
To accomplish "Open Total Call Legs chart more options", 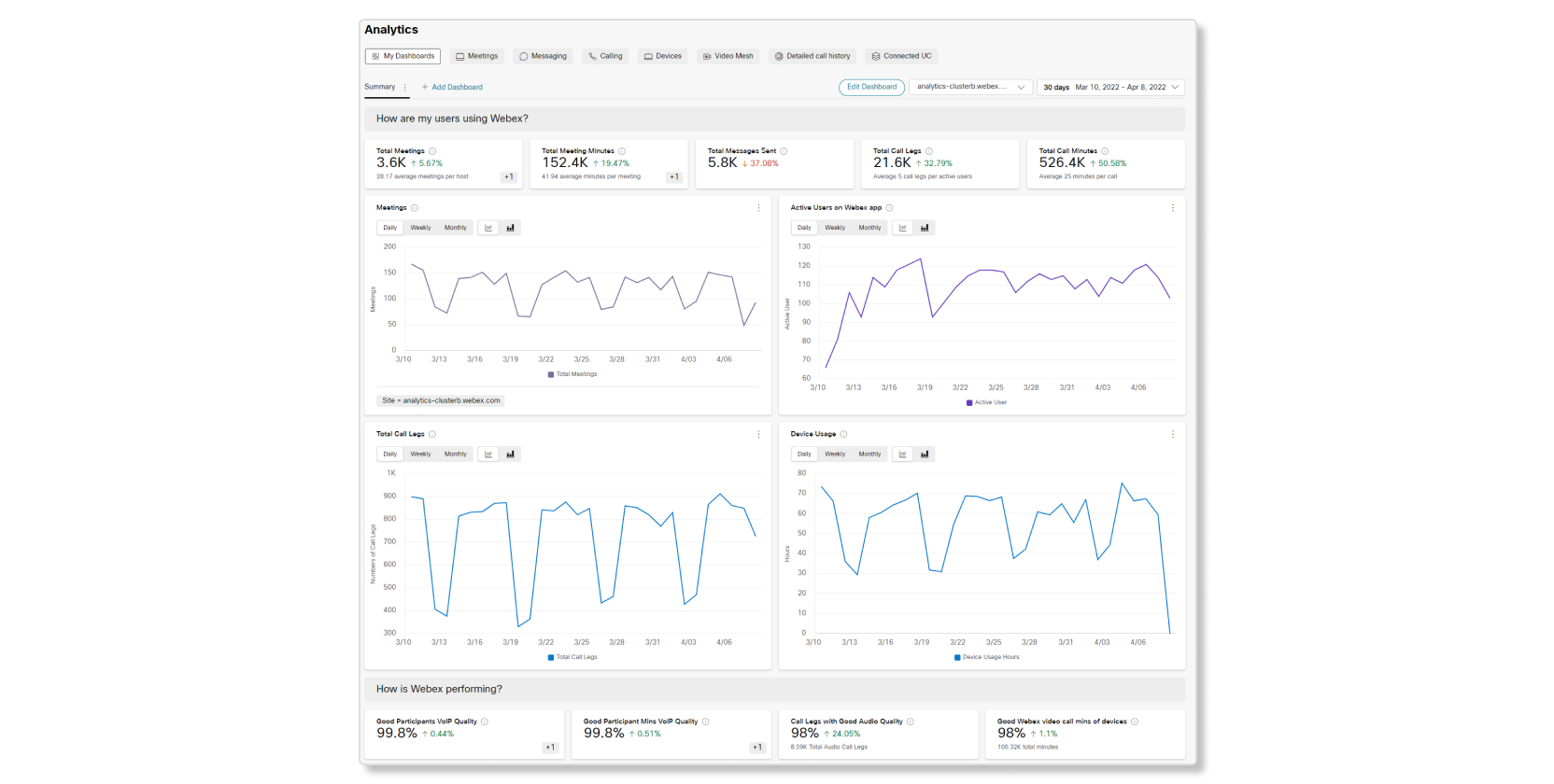I will [x=758, y=434].
